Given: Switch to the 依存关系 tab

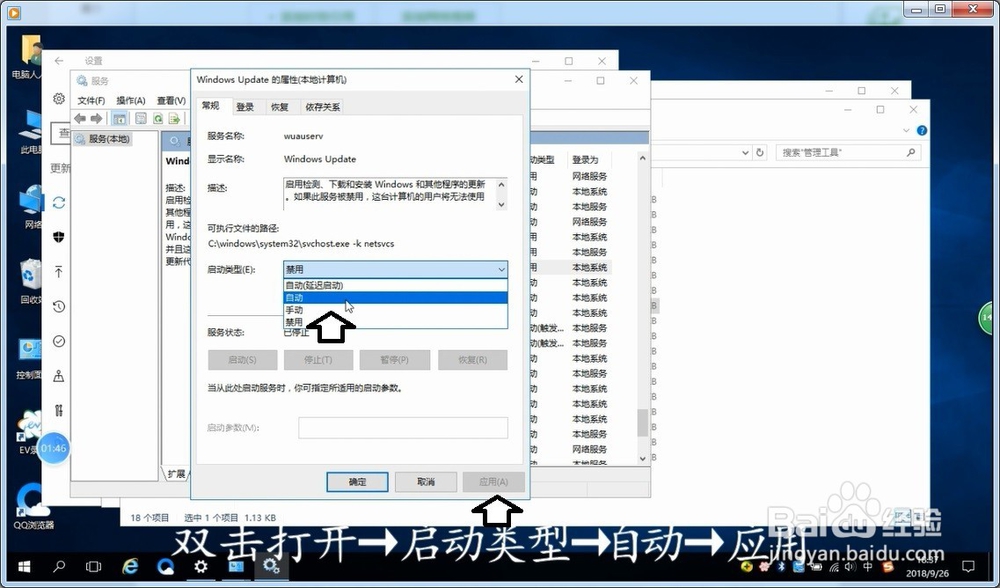Looking at the screenshot, I should coord(322,107).
